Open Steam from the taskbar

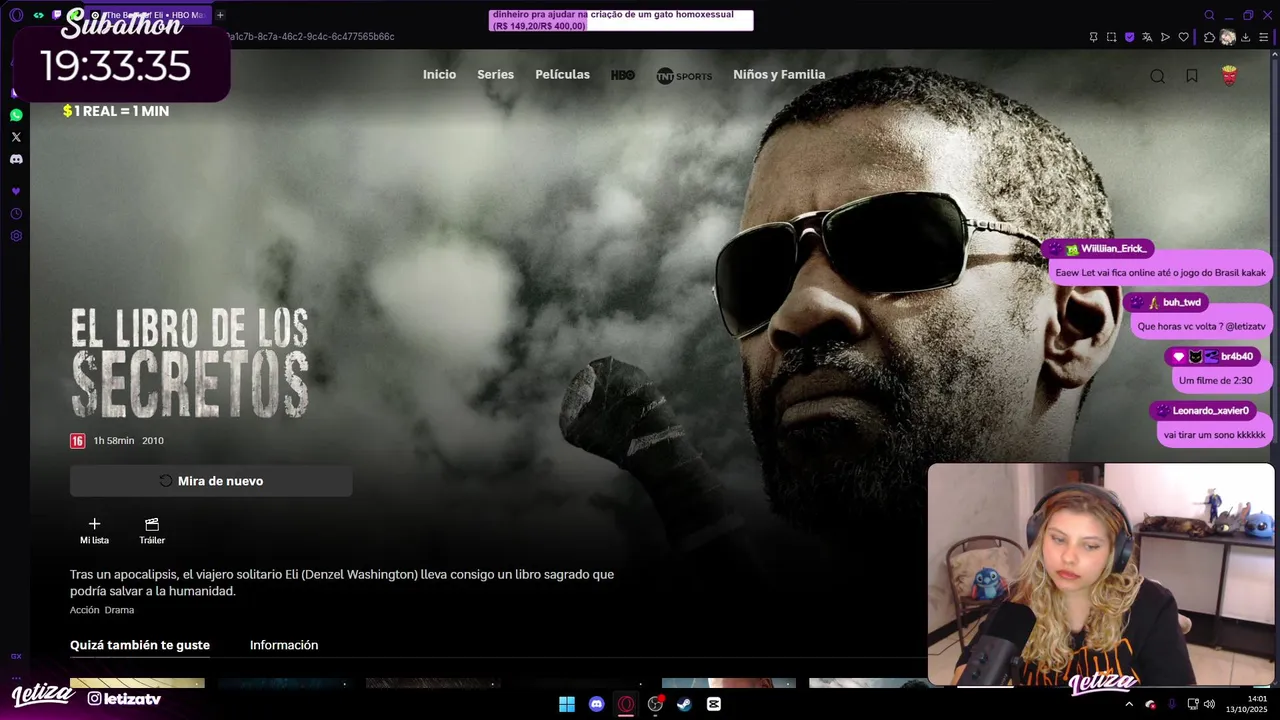click(x=684, y=704)
